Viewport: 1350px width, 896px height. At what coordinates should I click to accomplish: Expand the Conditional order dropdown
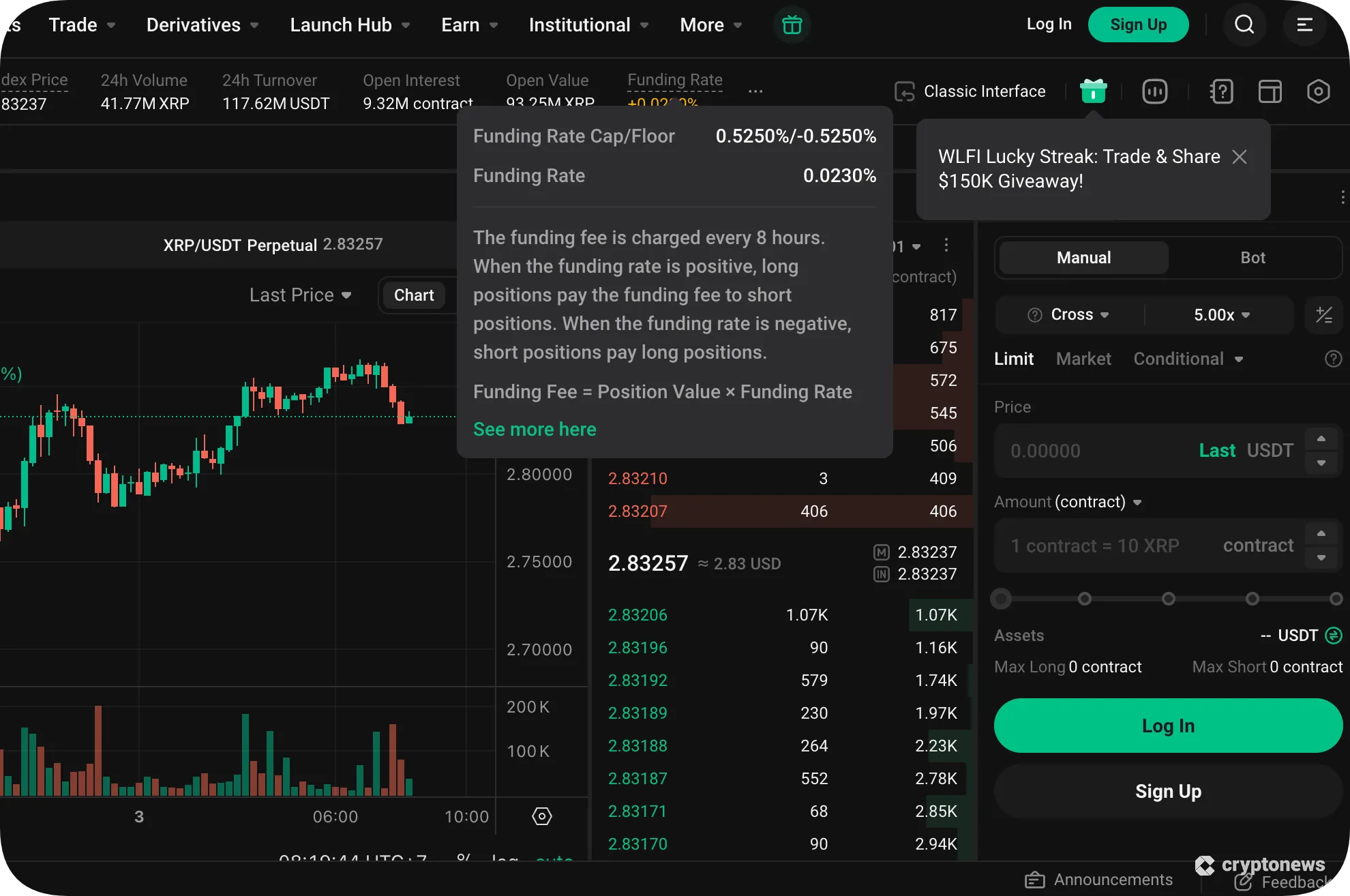point(1188,358)
